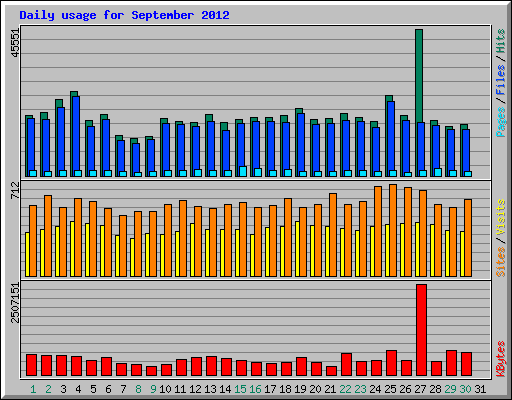Click the red KBytes bar for day 1
The image size is (512, 400).
coord(31,365)
